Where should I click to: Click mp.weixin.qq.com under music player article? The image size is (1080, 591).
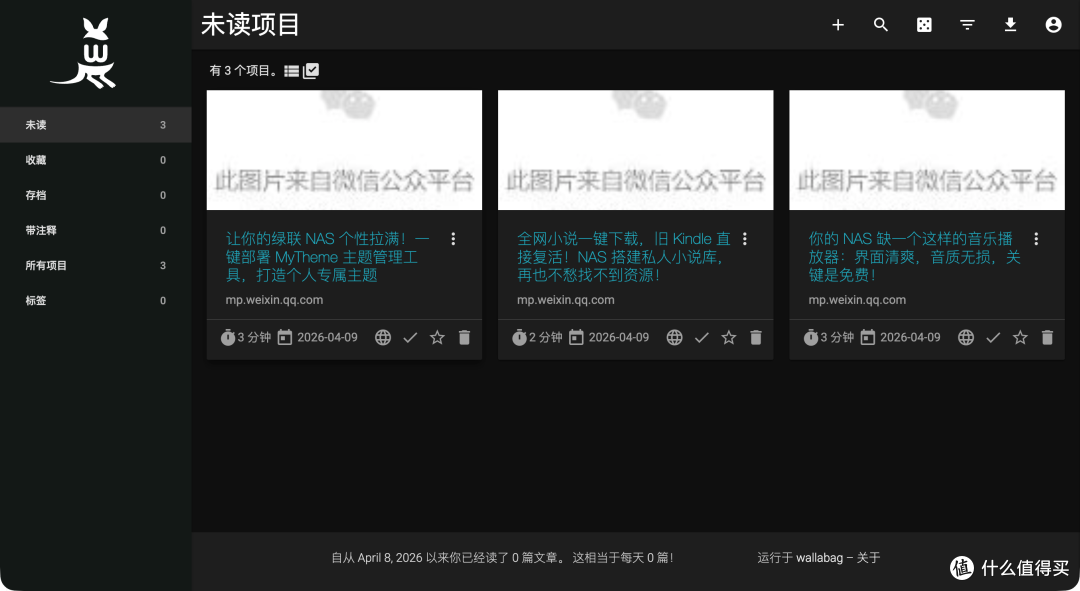click(x=857, y=300)
